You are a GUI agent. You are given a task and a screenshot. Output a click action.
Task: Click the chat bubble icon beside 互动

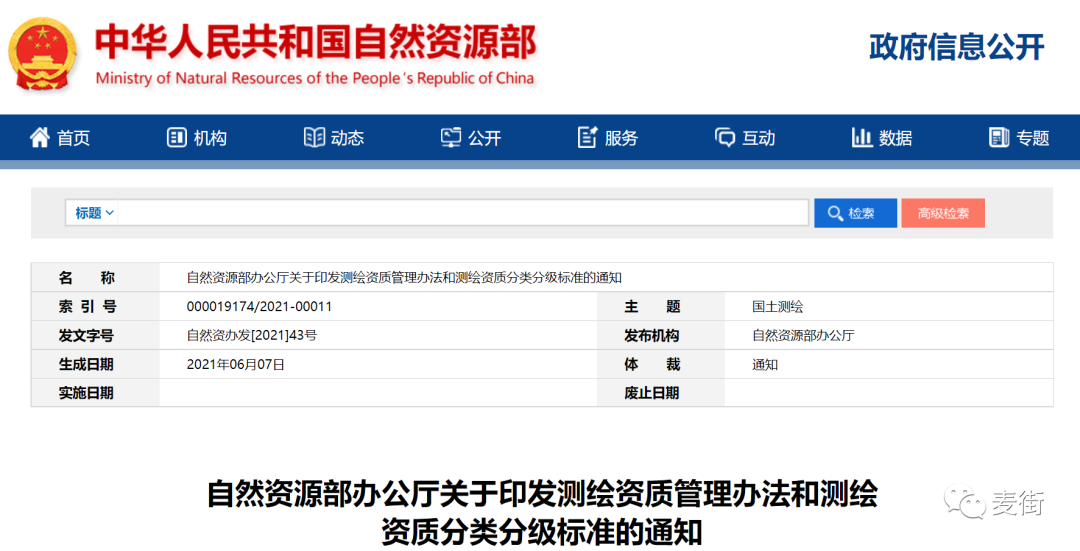coord(725,138)
